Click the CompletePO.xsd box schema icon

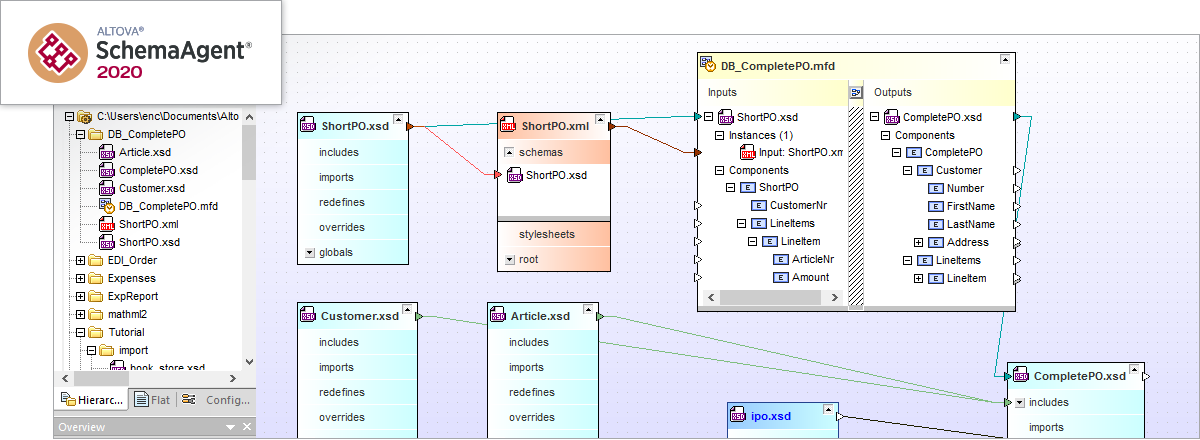[x=1020, y=376]
